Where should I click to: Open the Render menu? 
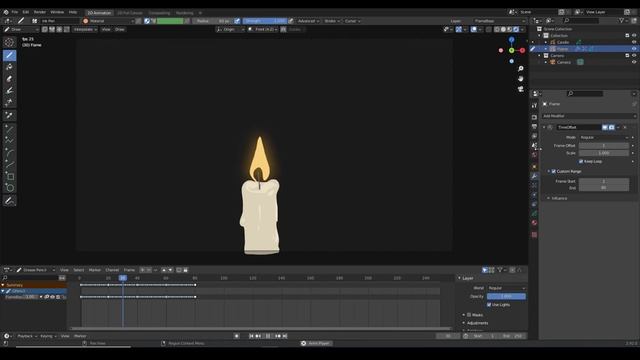point(40,12)
